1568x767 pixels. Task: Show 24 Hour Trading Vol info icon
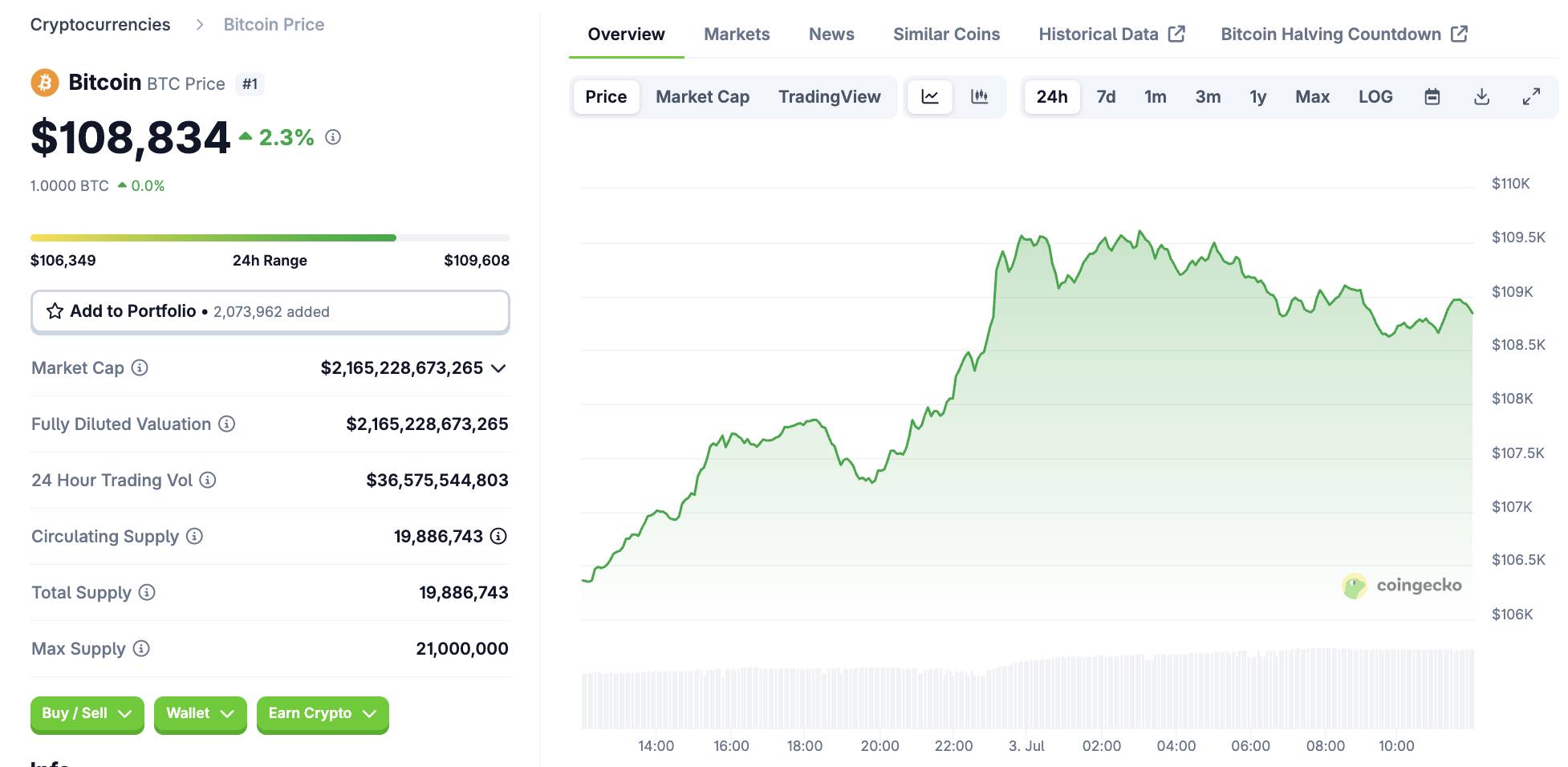[208, 480]
